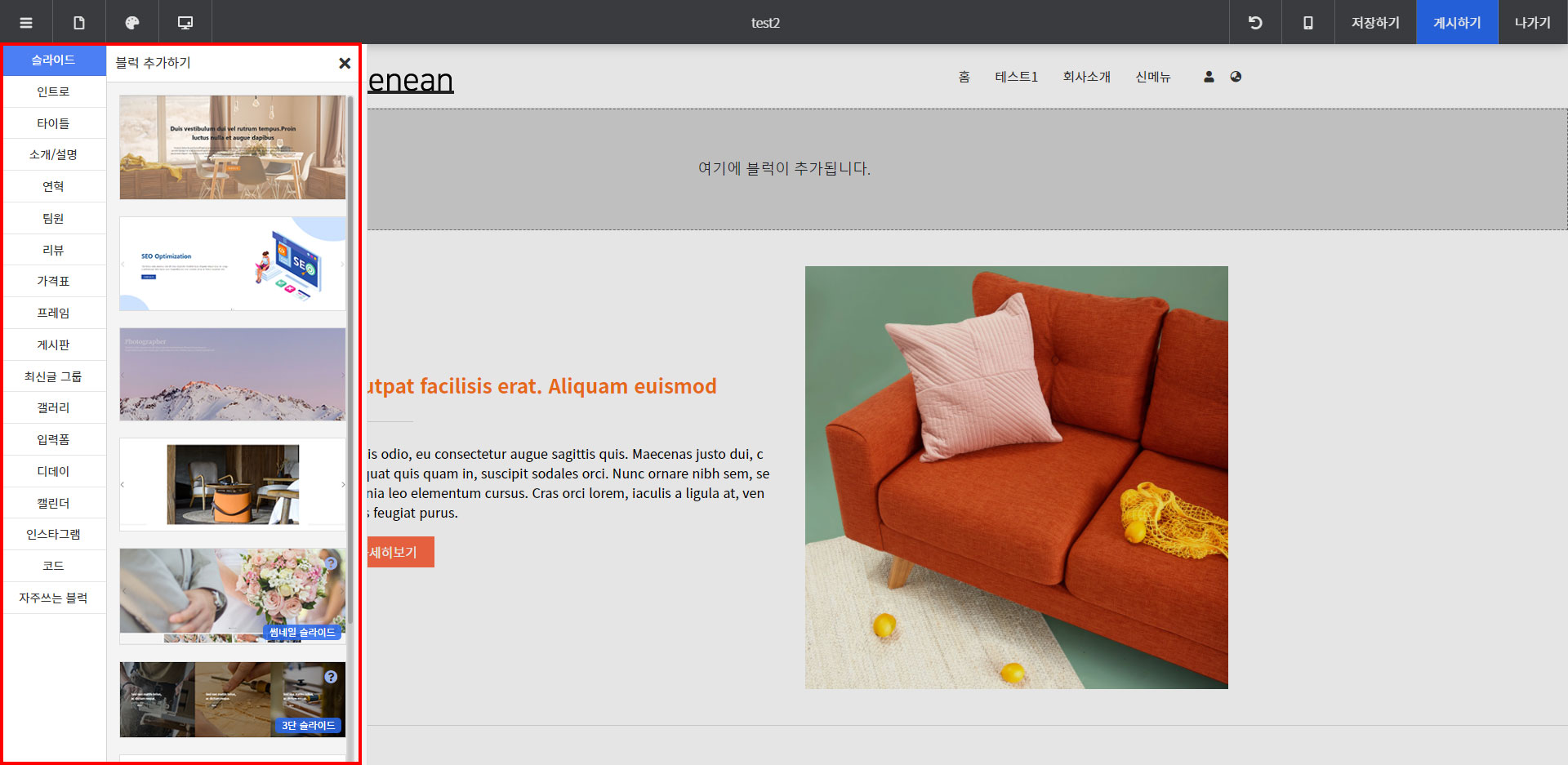Image resolution: width=1568 pixels, height=765 pixels.
Task: Click the 게시하기 publish button
Action: [1457, 23]
